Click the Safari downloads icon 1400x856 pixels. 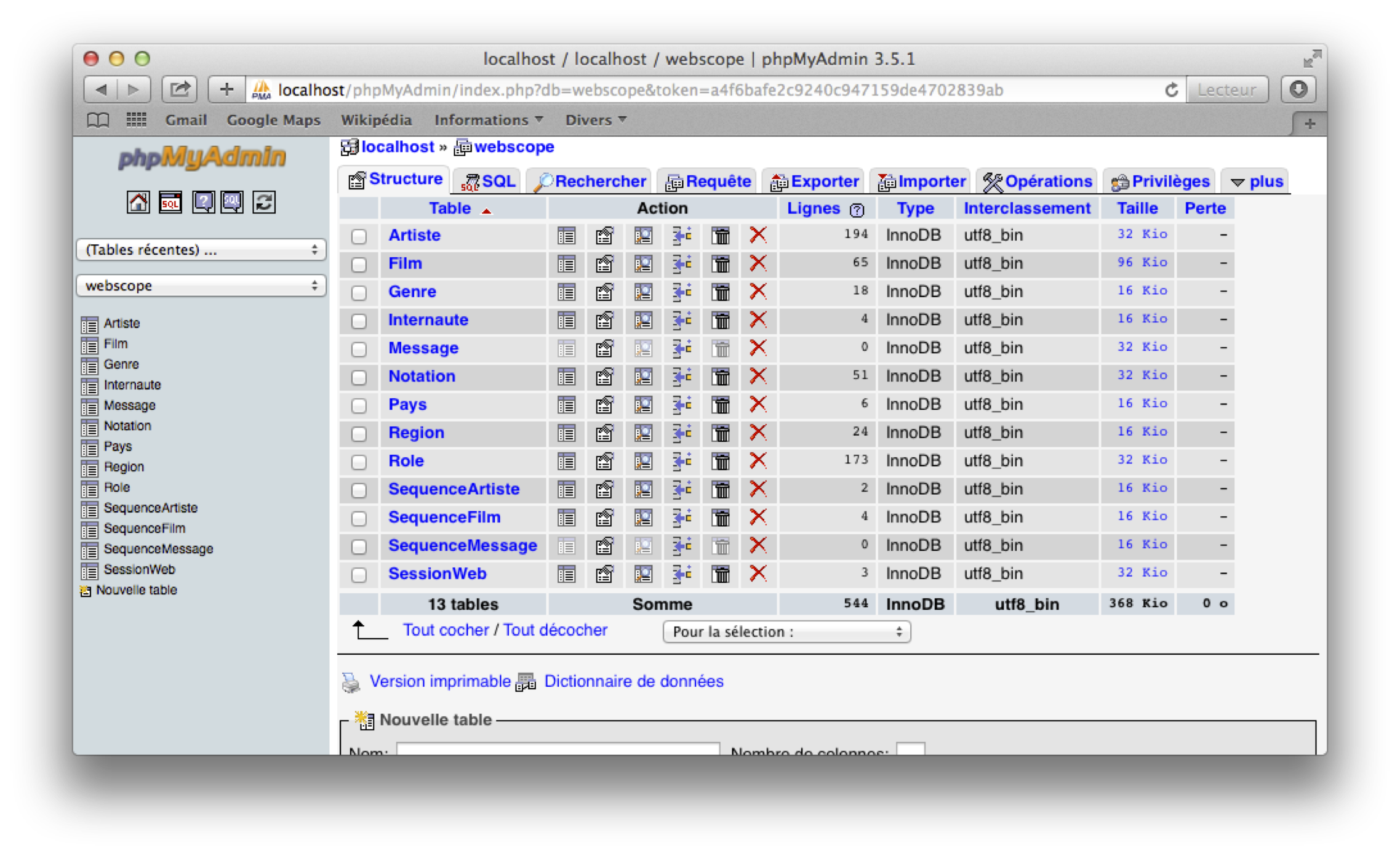pyautogui.click(x=1298, y=90)
